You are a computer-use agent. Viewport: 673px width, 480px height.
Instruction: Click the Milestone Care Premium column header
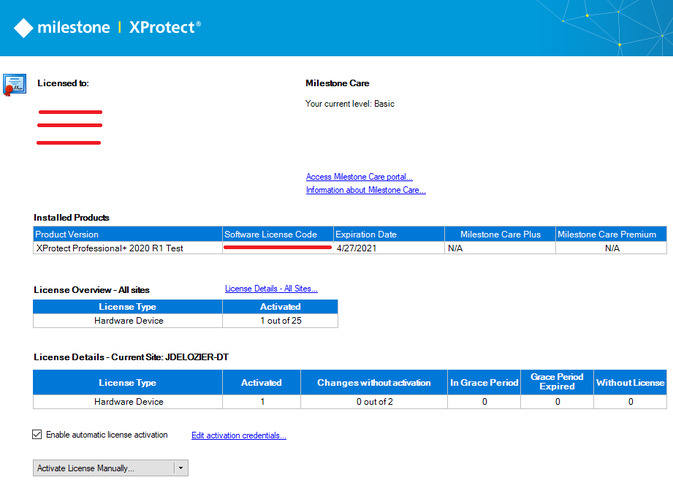611,234
